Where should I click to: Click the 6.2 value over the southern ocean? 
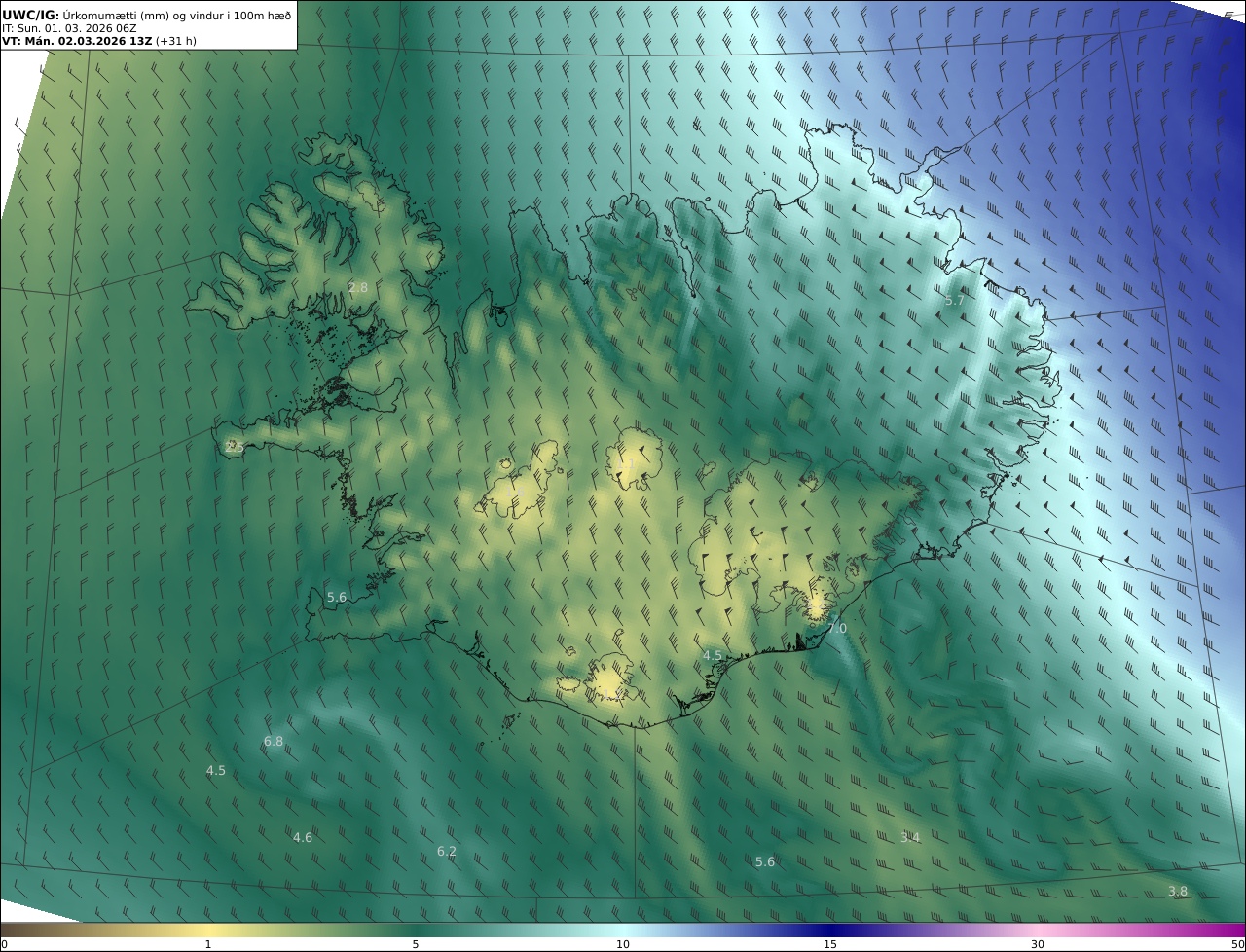click(x=447, y=851)
